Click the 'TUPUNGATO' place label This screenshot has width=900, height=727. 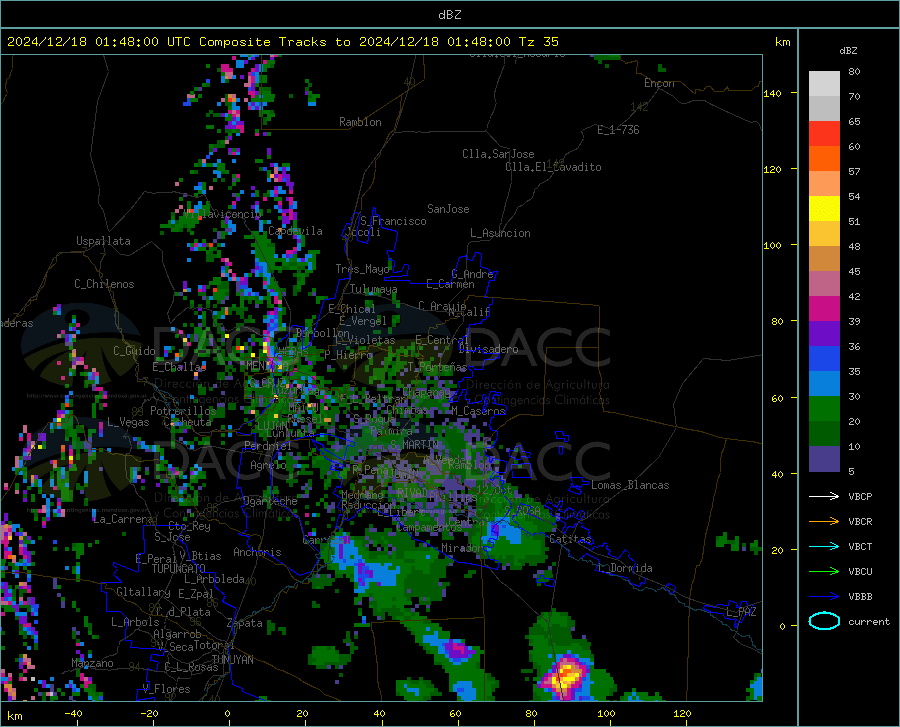[178, 569]
